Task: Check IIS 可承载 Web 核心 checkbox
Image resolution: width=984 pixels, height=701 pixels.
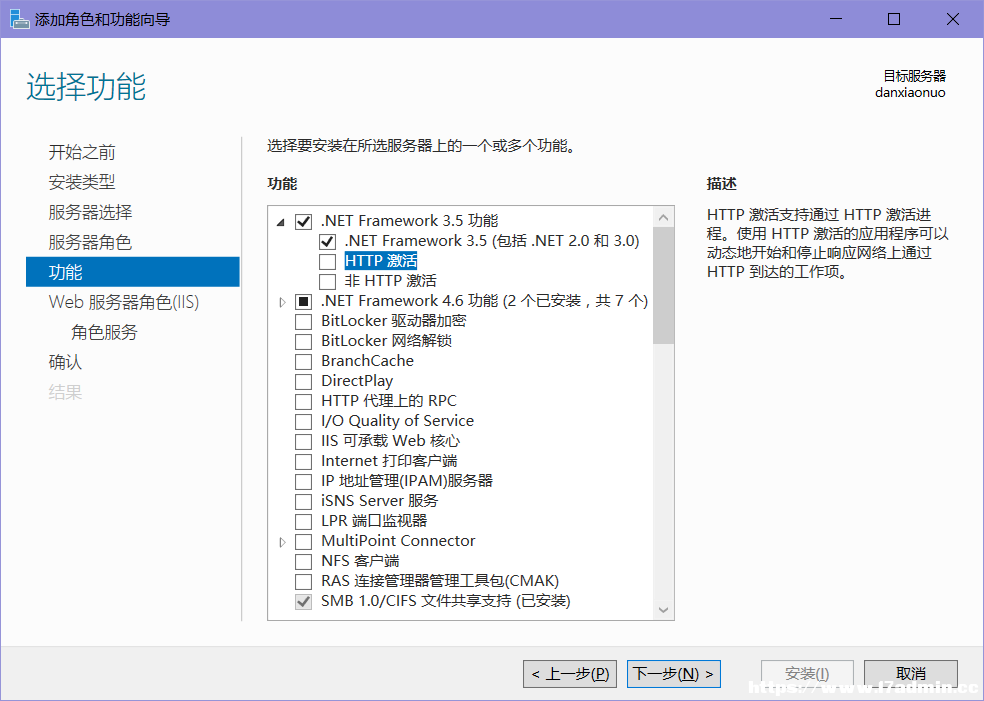Action: [x=304, y=441]
